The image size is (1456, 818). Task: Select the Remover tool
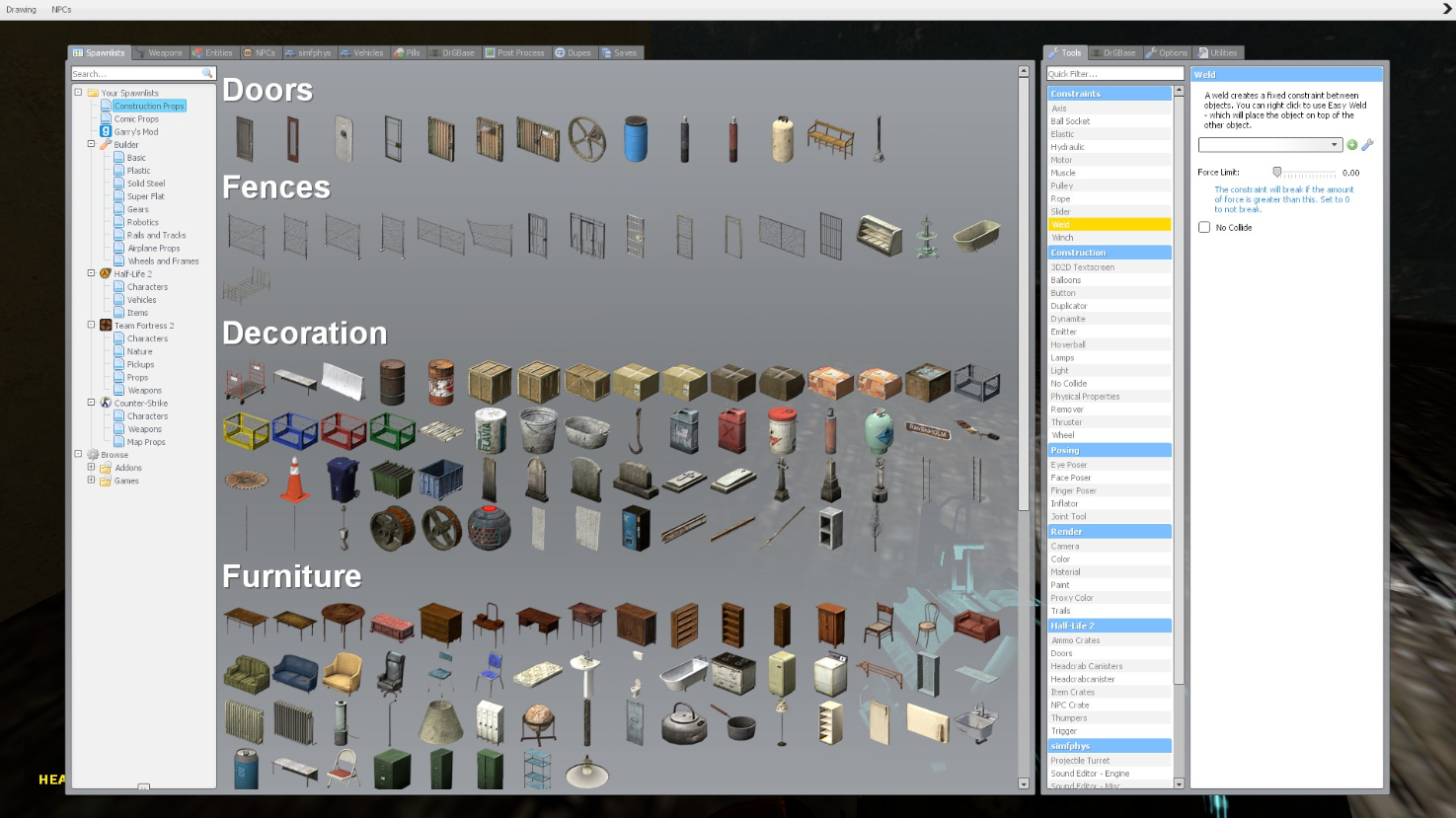[x=1110, y=409]
